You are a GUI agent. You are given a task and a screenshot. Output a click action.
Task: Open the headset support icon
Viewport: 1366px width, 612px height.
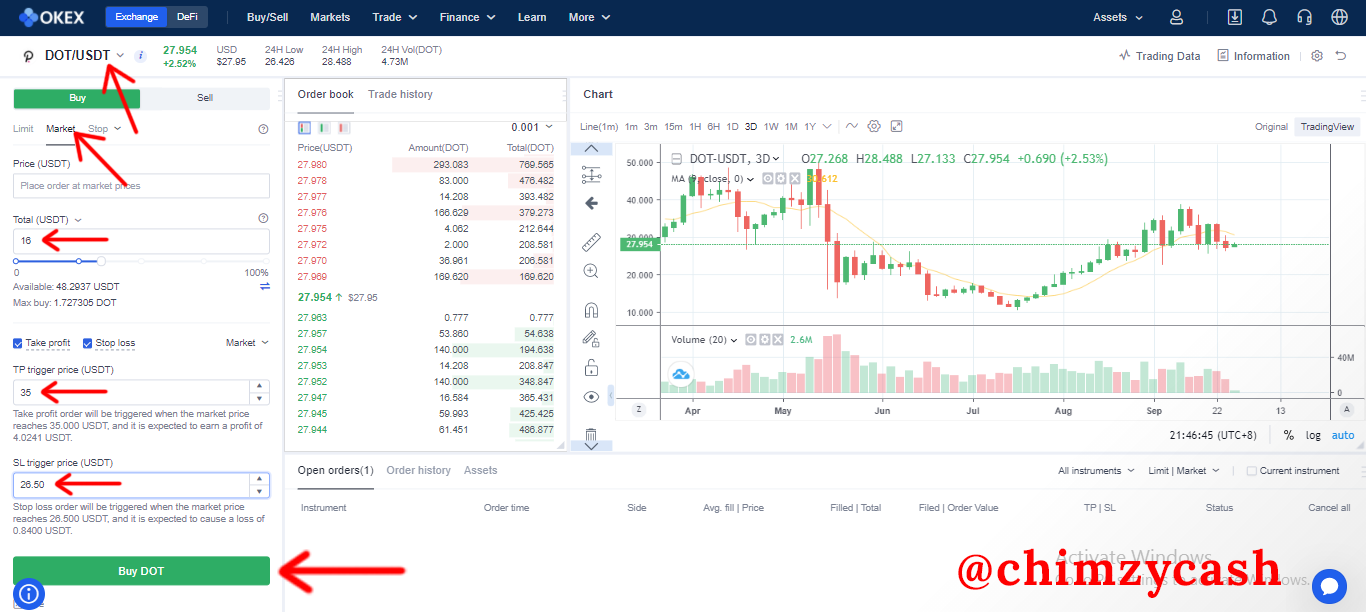pyautogui.click(x=1304, y=17)
